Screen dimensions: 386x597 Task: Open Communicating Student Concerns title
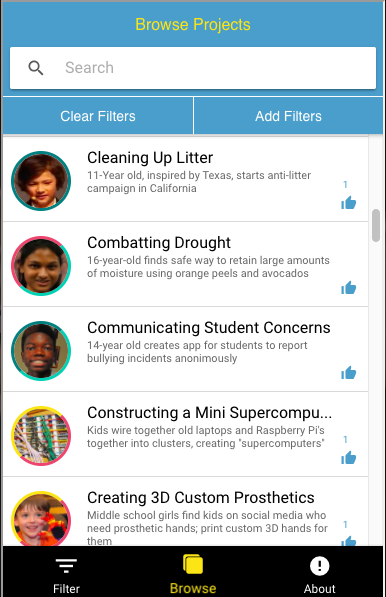209,327
